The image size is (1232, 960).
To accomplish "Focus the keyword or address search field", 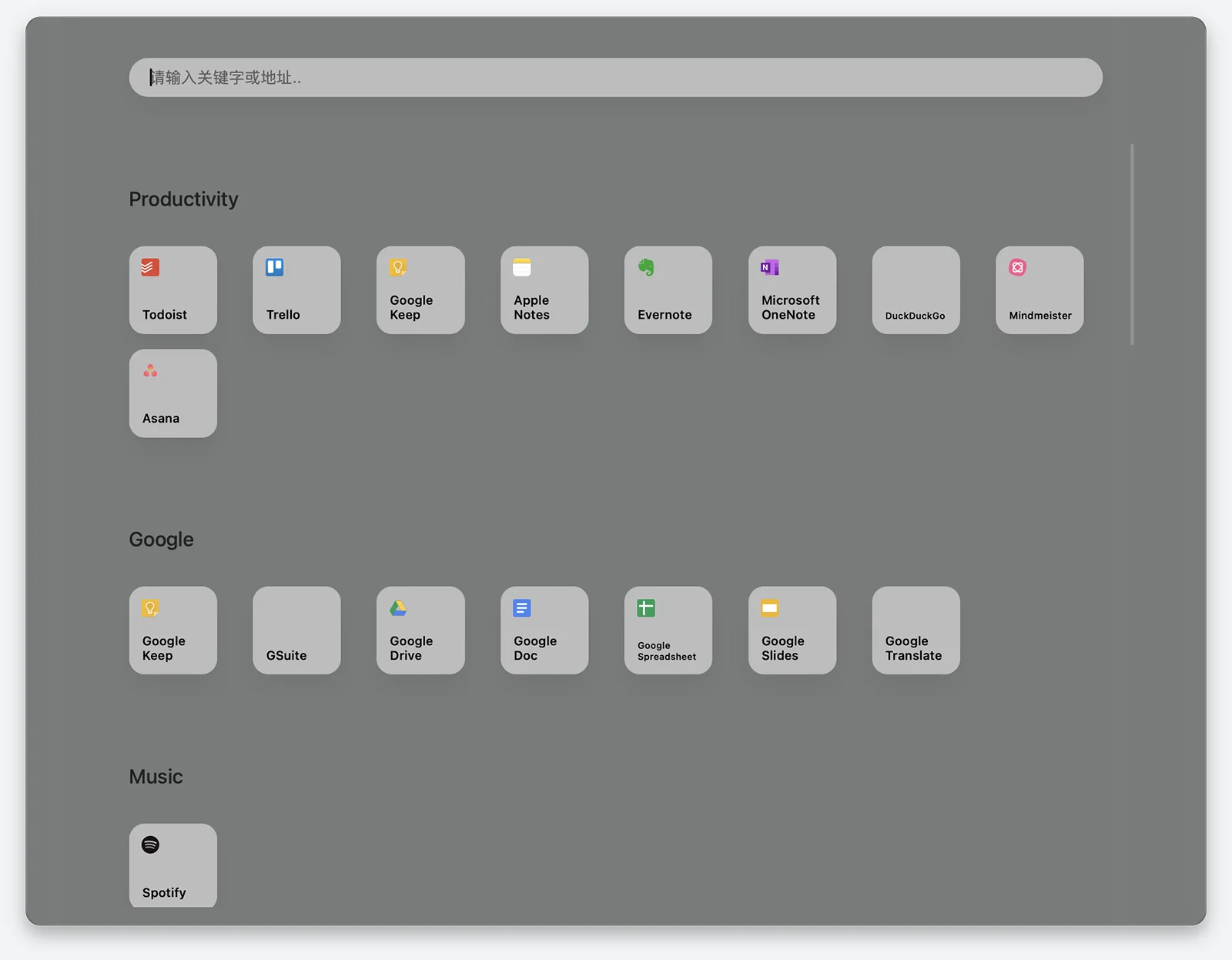I will click(x=616, y=77).
